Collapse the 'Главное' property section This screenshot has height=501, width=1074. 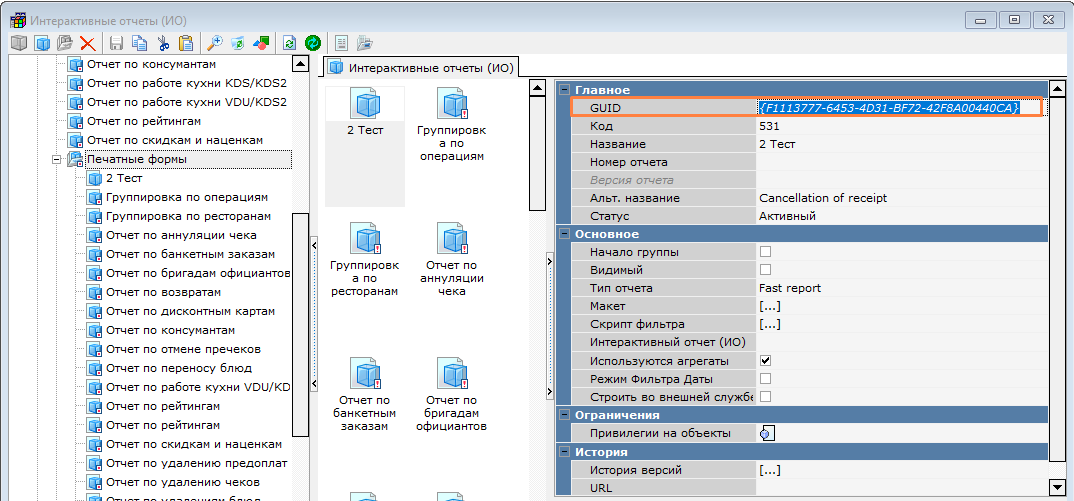pos(564,90)
